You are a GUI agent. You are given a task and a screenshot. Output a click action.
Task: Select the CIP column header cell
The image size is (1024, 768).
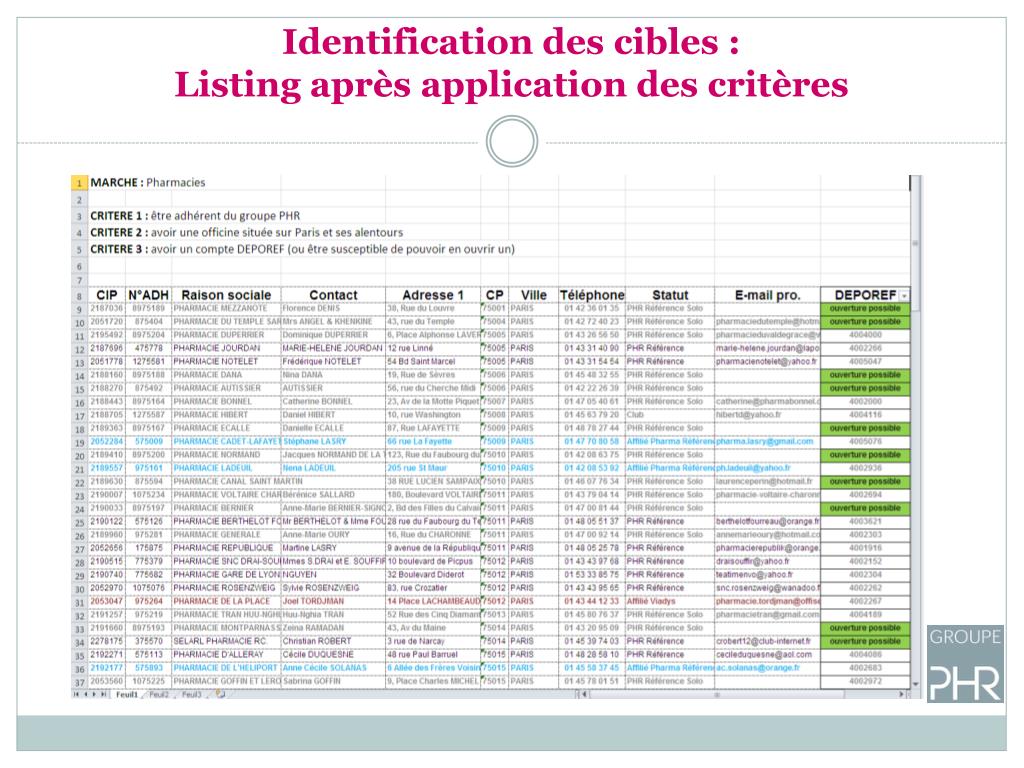click(x=107, y=295)
